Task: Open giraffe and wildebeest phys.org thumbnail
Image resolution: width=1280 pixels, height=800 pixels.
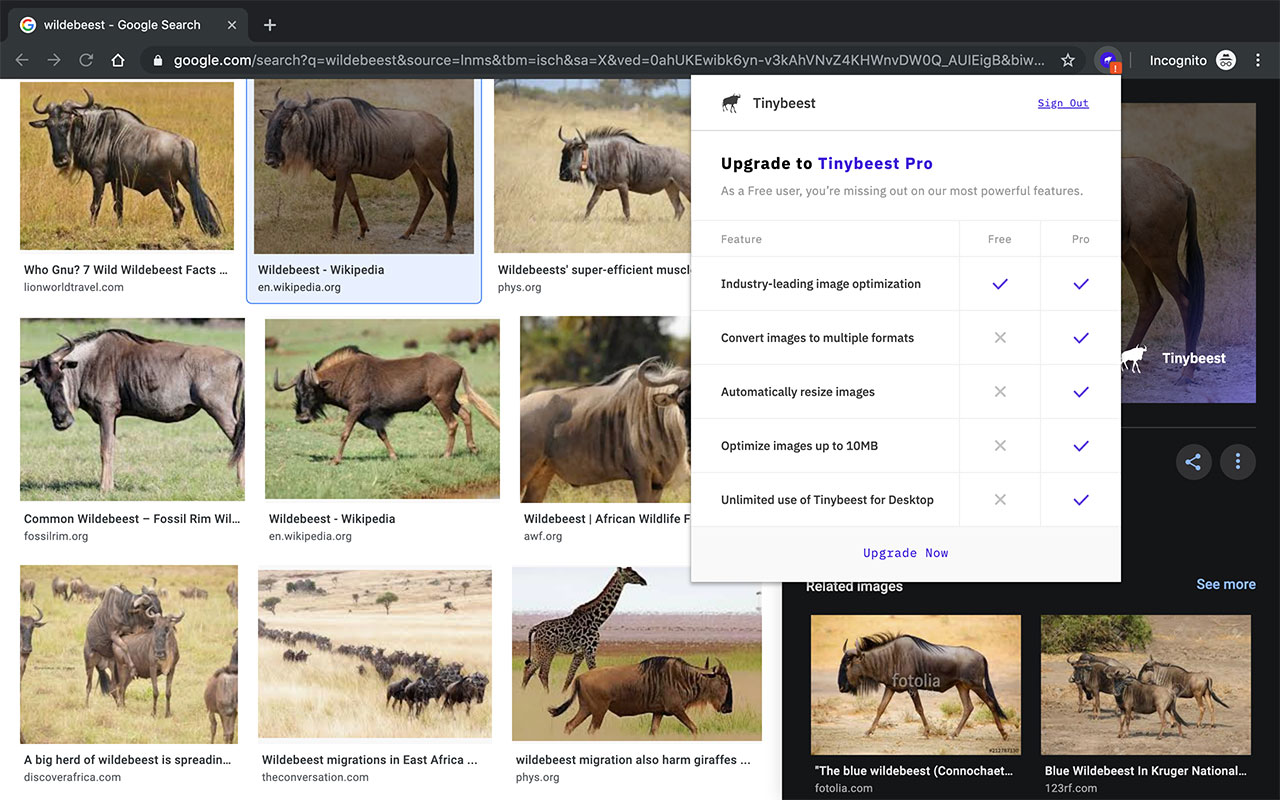Action: (x=636, y=654)
